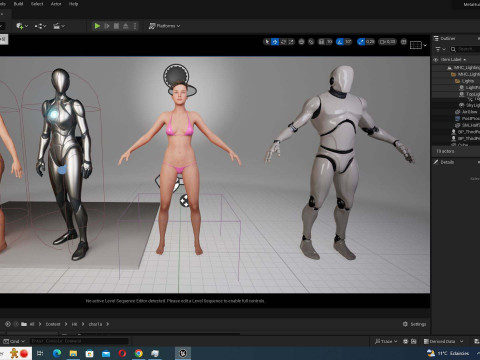Screen dimensions: 480x360
Task: Open camera speed setting
Action: tap(388, 42)
